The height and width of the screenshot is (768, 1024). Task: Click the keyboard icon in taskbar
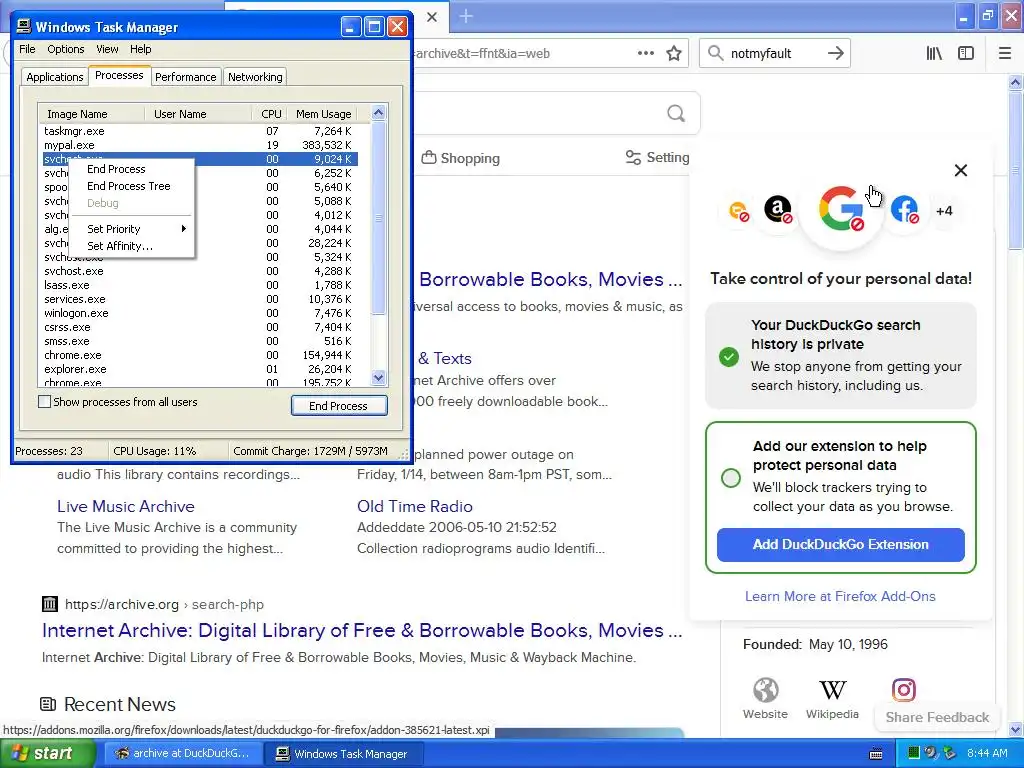point(876,754)
